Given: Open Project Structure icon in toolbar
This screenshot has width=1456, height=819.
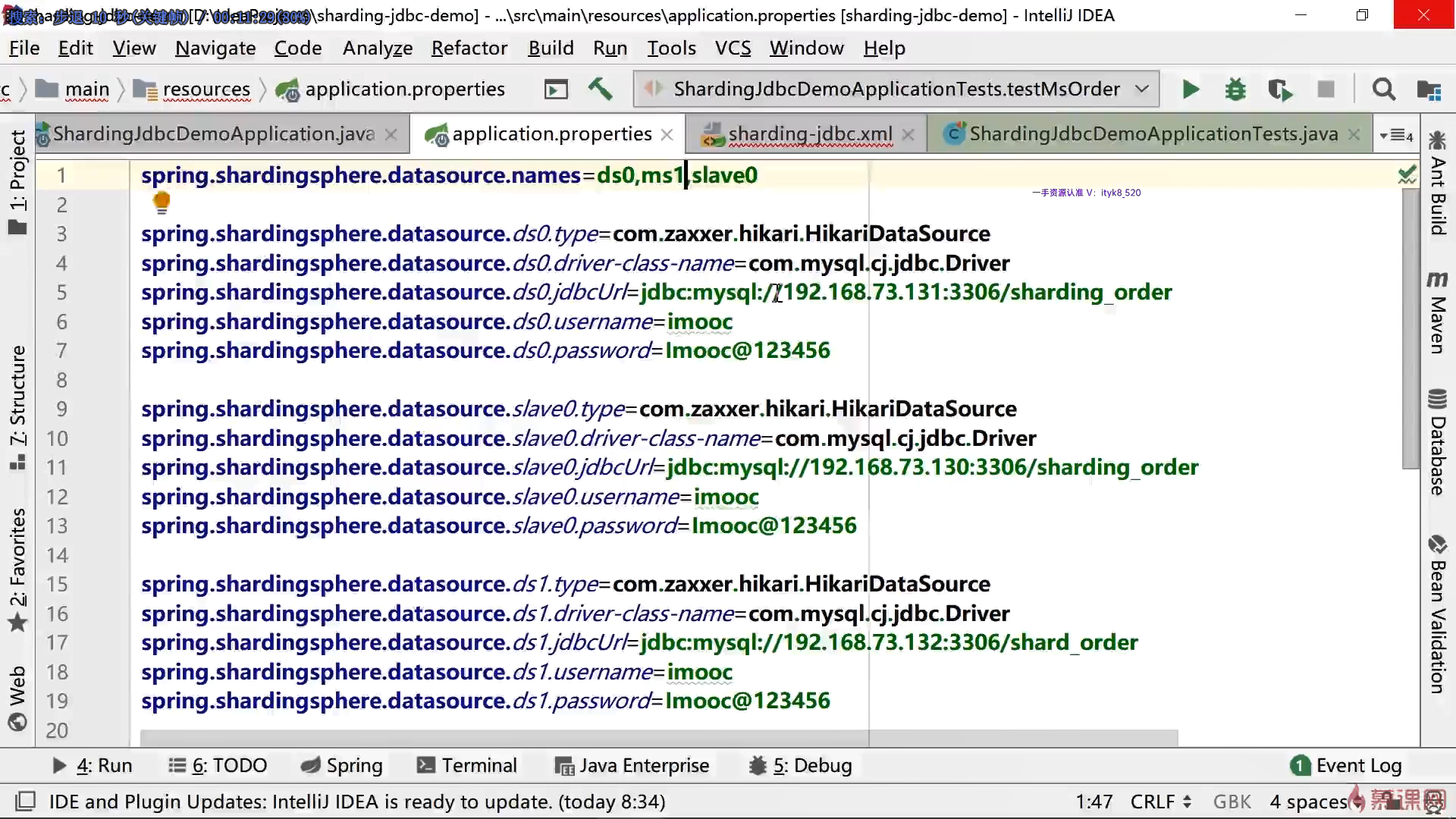Looking at the screenshot, I should pos(1429,89).
